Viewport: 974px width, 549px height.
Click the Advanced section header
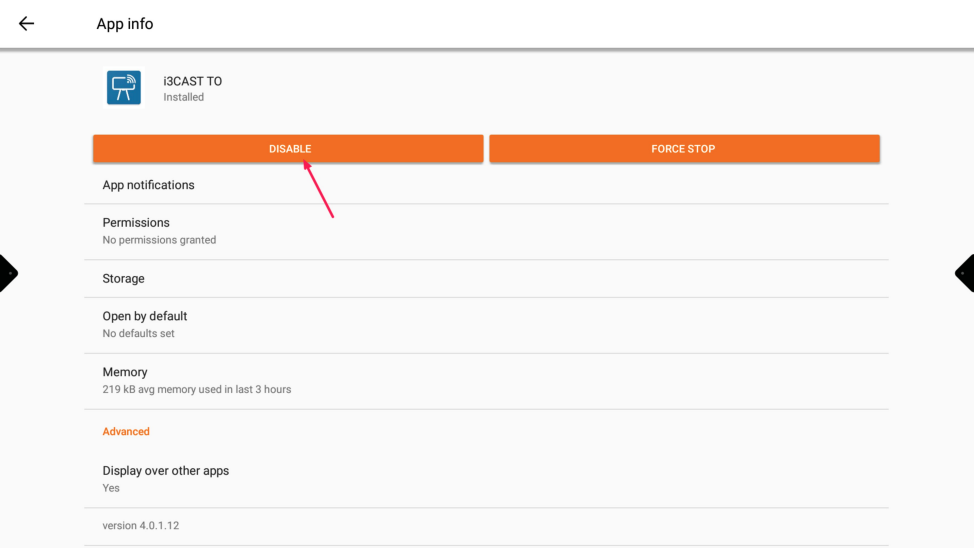(x=126, y=432)
